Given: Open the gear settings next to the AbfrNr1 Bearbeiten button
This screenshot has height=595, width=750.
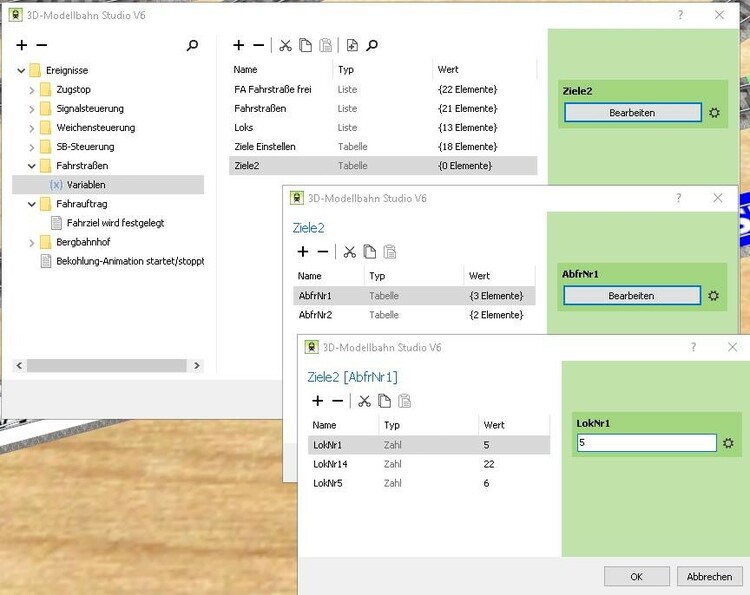Looking at the screenshot, I should (x=713, y=296).
